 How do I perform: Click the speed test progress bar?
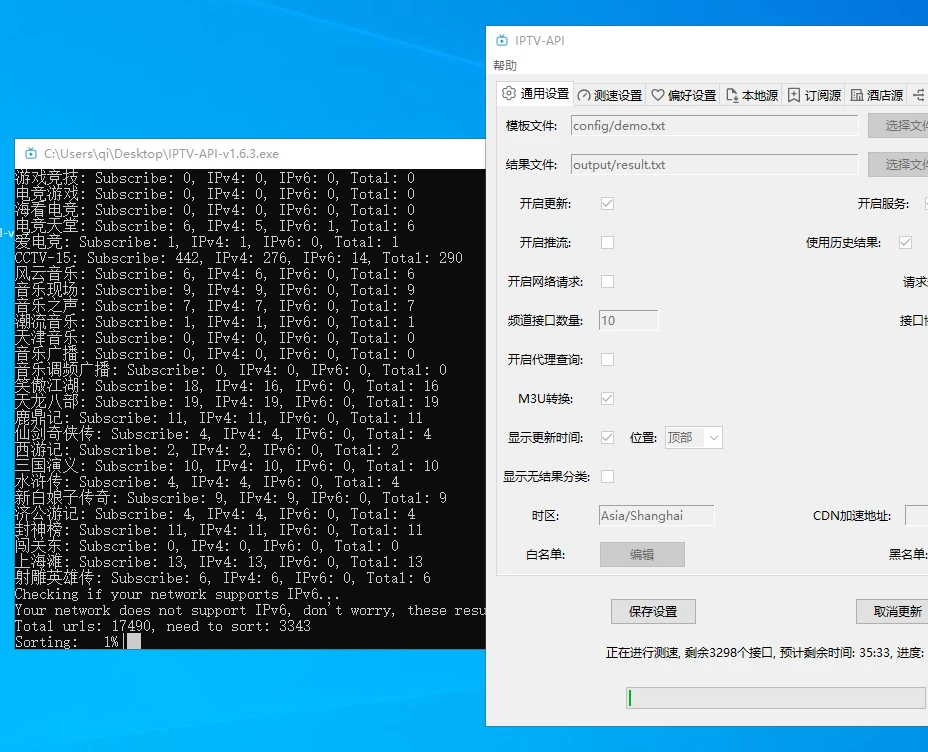[x=776, y=698]
